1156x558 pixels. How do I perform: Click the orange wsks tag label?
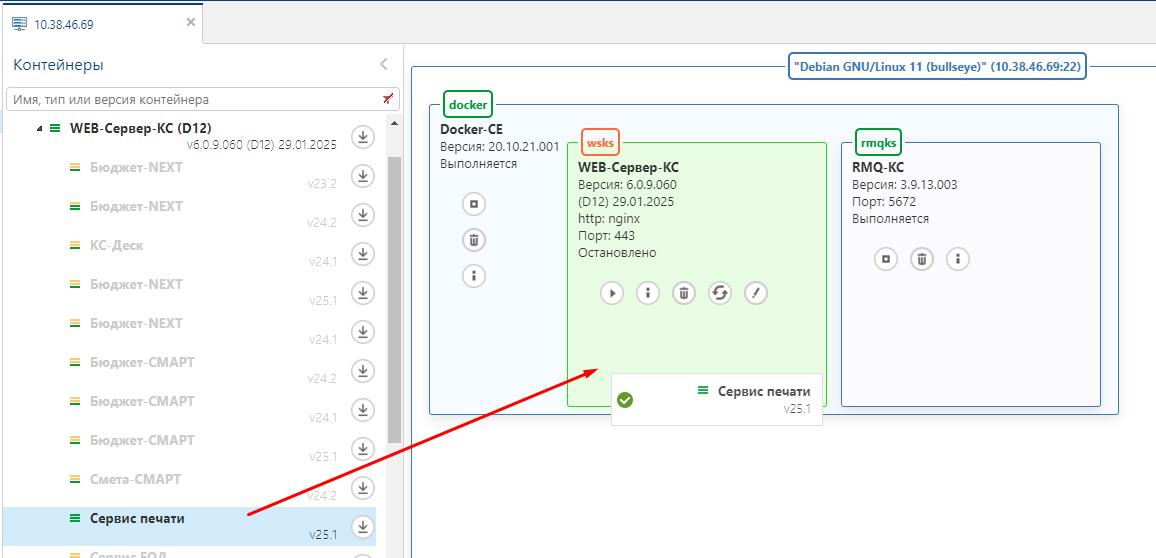600,142
